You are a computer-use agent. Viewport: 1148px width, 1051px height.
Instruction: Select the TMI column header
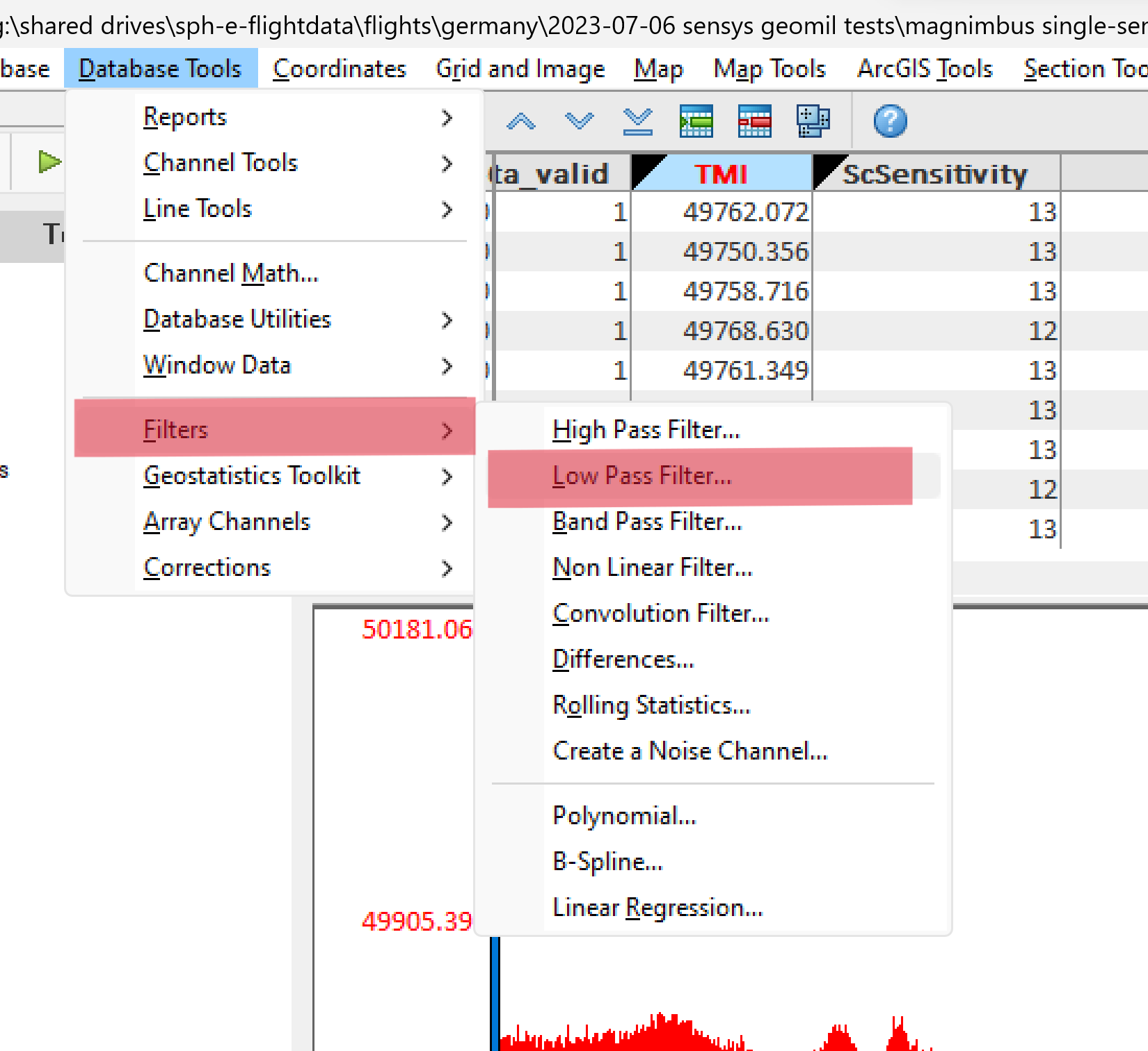[722, 173]
